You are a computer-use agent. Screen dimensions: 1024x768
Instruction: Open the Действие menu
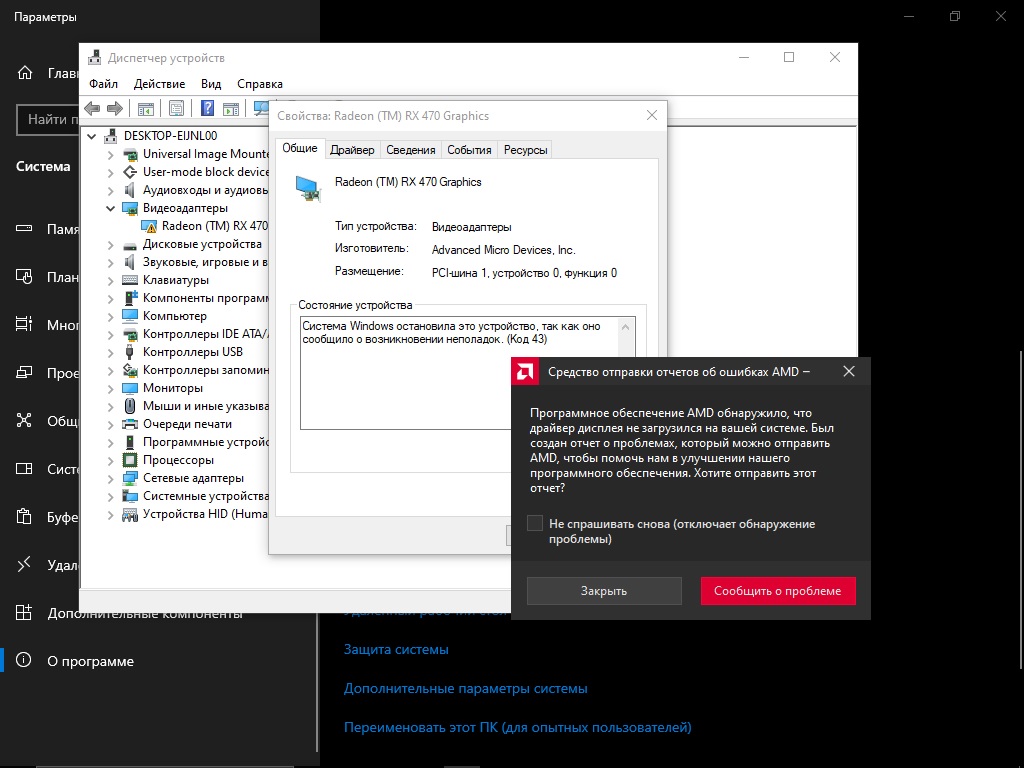pyautogui.click(x=159, y=84)
